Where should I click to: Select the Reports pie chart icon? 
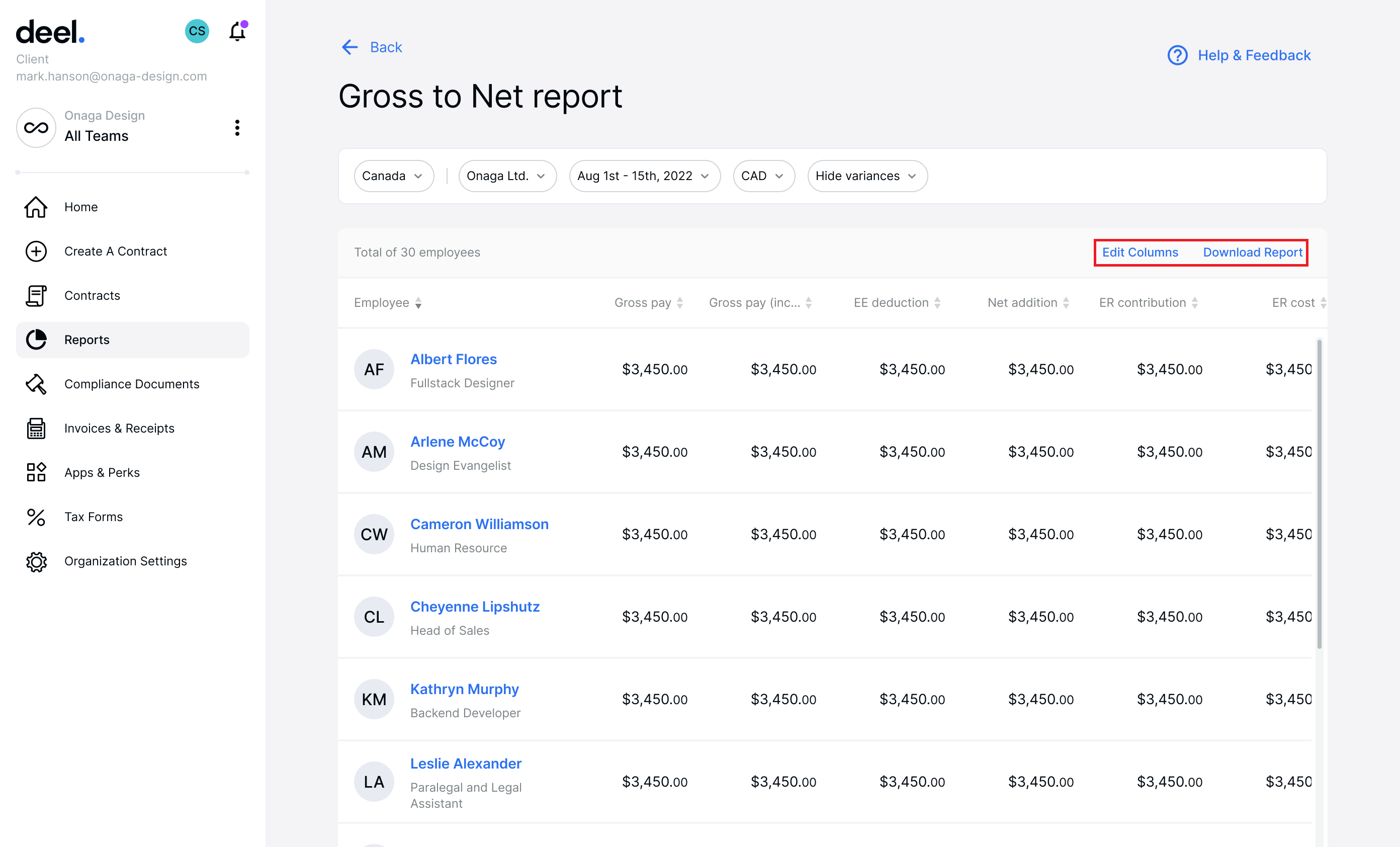tap(36, 340)
